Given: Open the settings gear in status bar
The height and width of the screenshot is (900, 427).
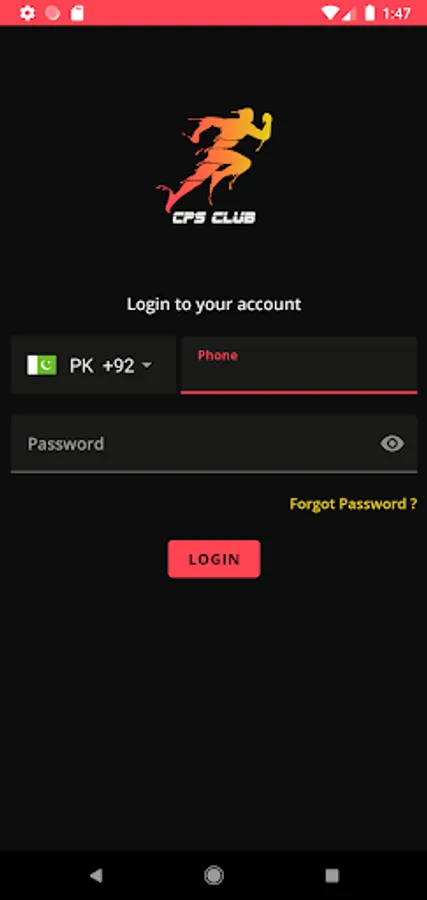Looking at the screenshot, I should (x=27, y=13).
